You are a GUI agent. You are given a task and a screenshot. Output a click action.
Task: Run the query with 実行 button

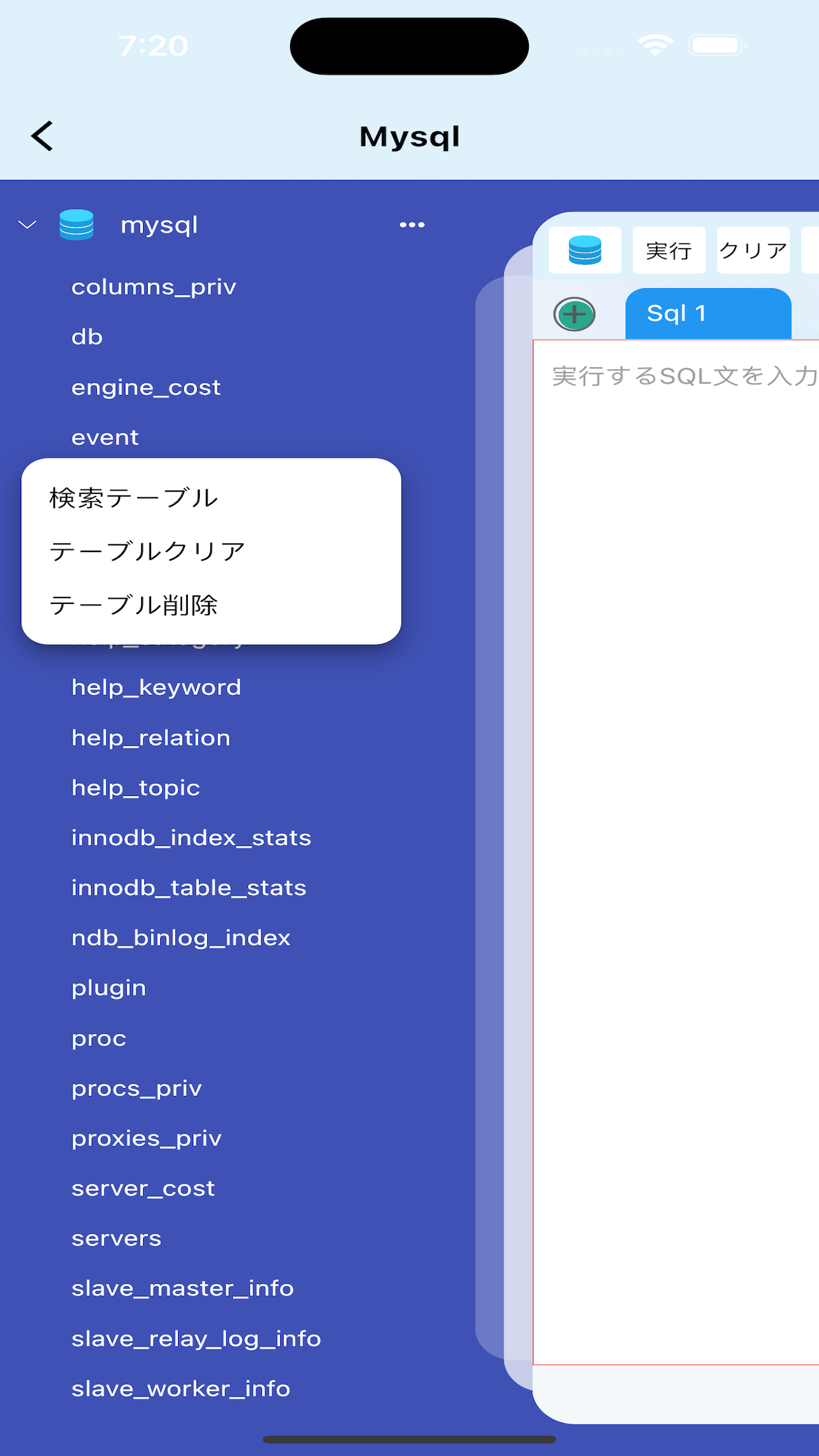pos(669,250)
